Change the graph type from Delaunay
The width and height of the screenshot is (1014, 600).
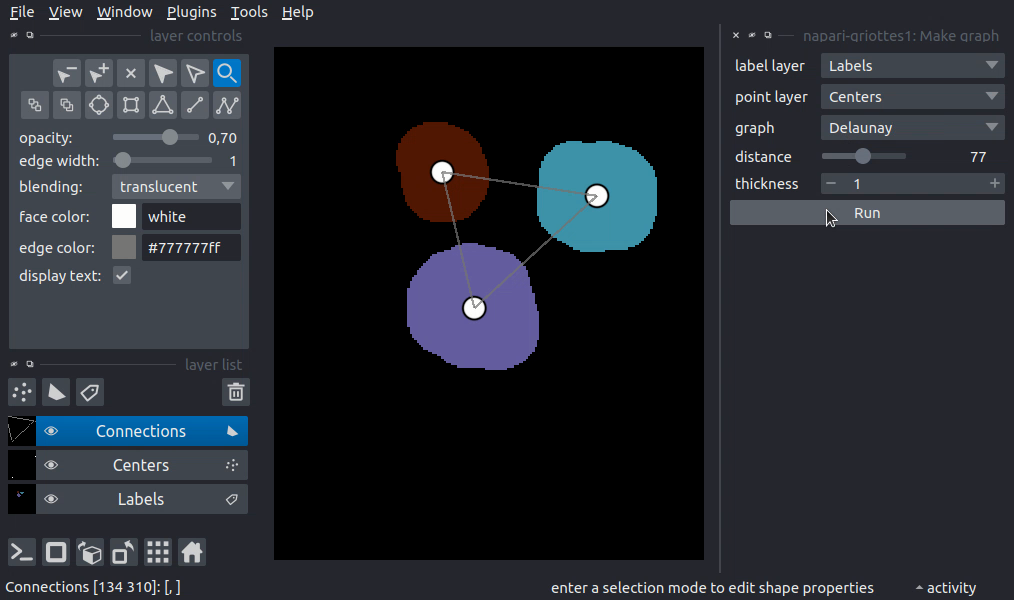point(911,127)
